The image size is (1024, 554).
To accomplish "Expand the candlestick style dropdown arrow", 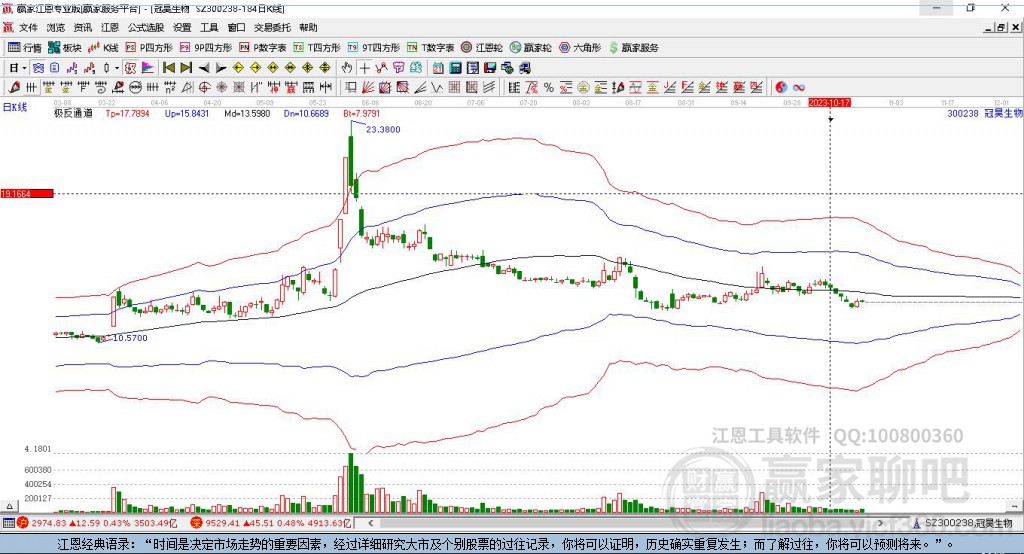I will pos(117,68).
